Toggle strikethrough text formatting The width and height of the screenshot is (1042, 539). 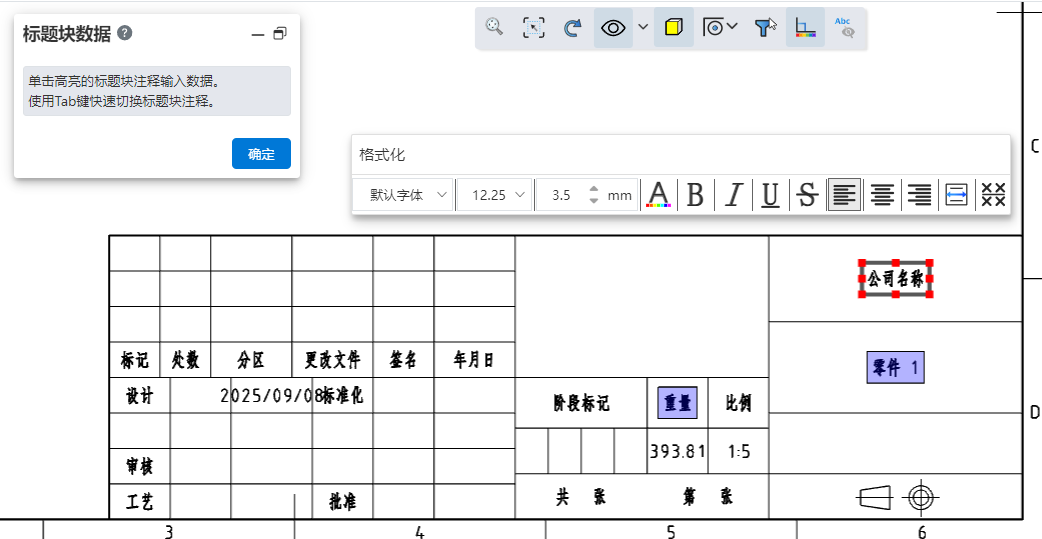tap(807, 195)
